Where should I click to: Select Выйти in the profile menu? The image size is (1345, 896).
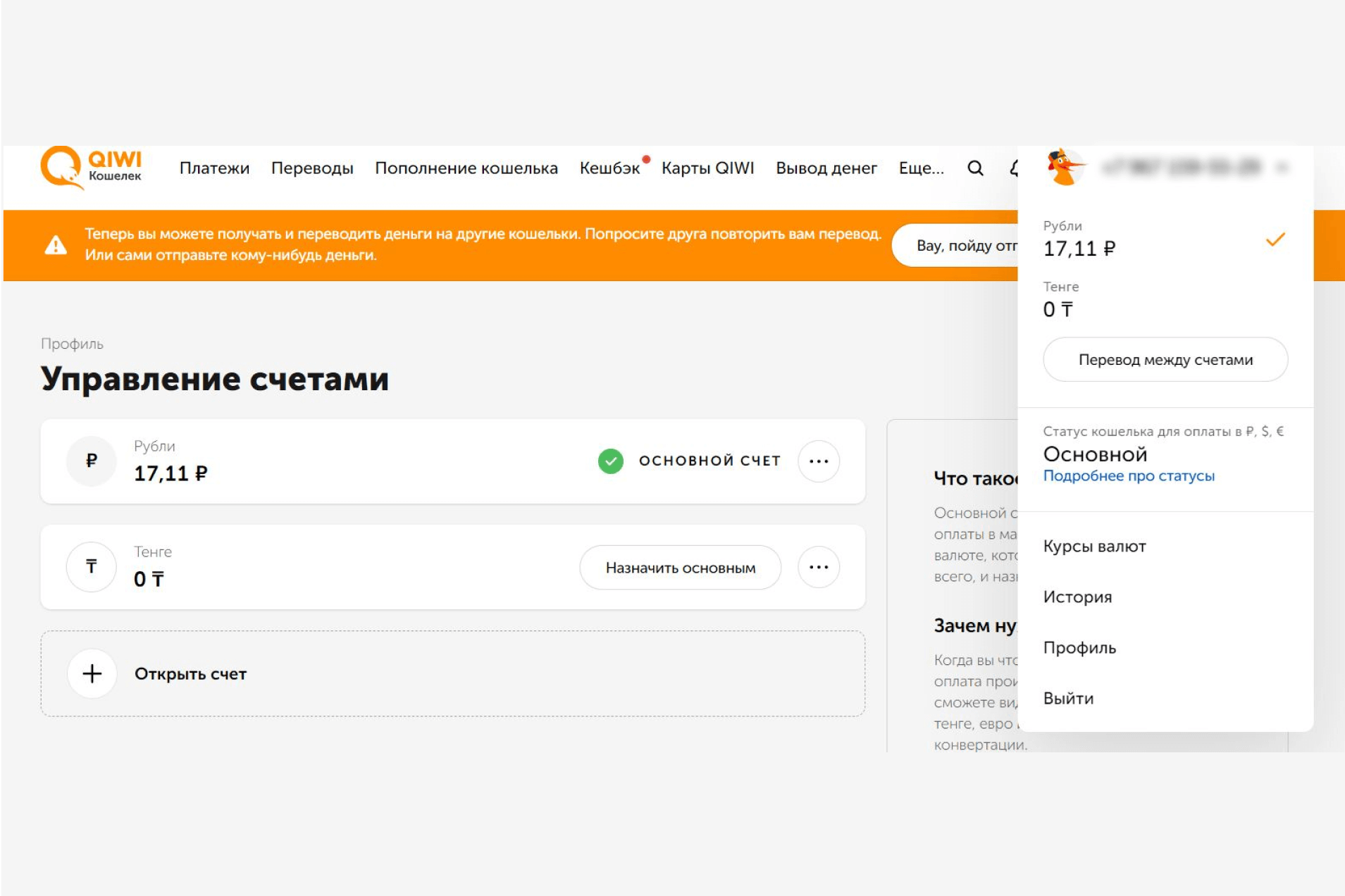pos(1068,699)
